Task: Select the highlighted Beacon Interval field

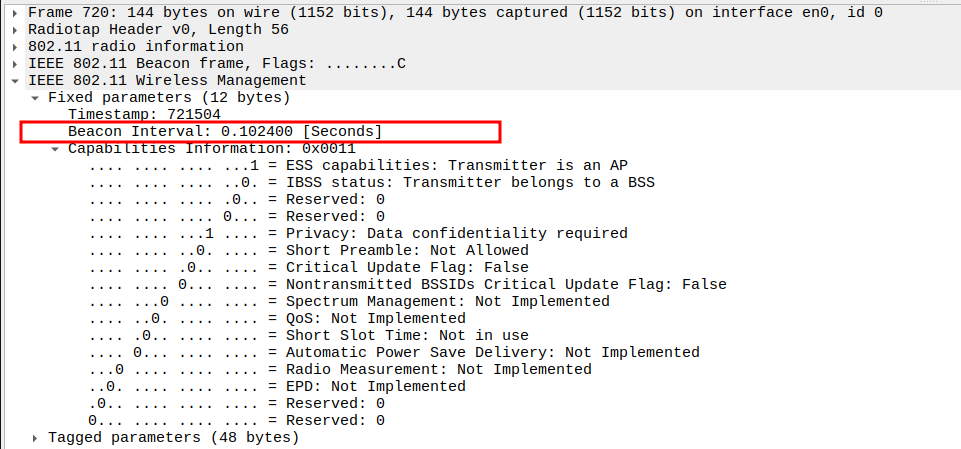Action: 225,132
